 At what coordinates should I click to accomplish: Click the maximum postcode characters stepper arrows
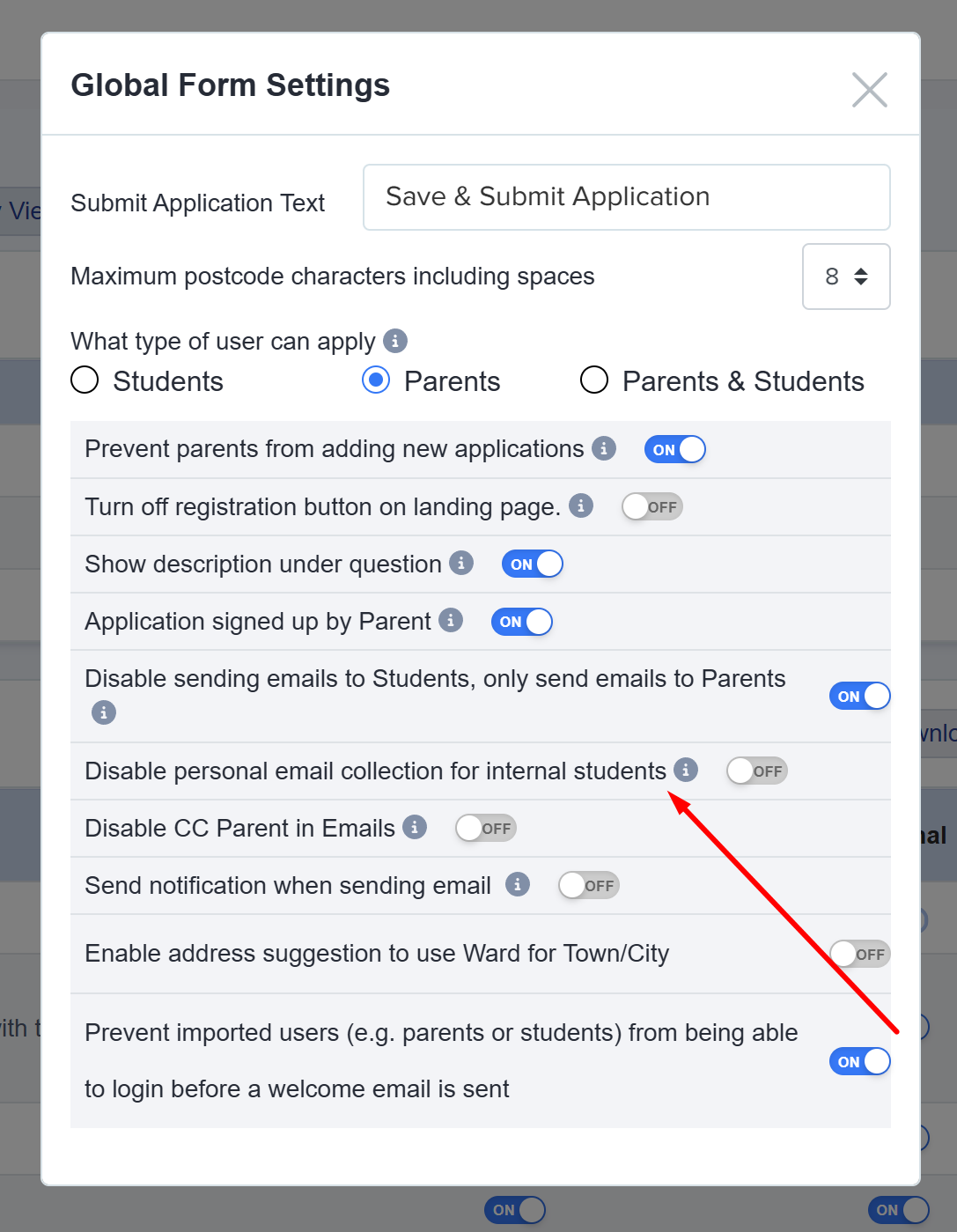coord(861,277)
